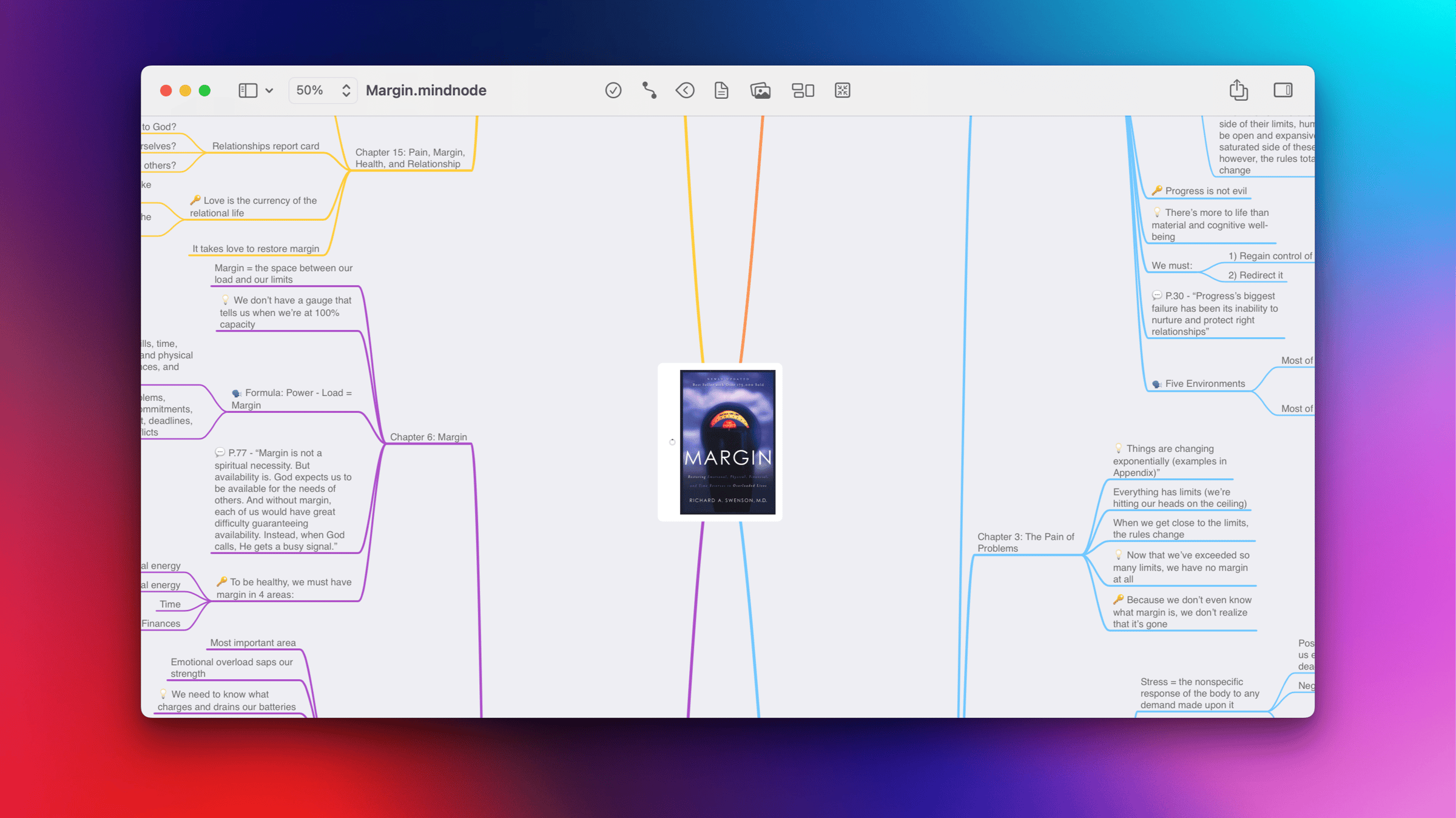
Task: Select the P.77 quote node
Action: [283, 500]
